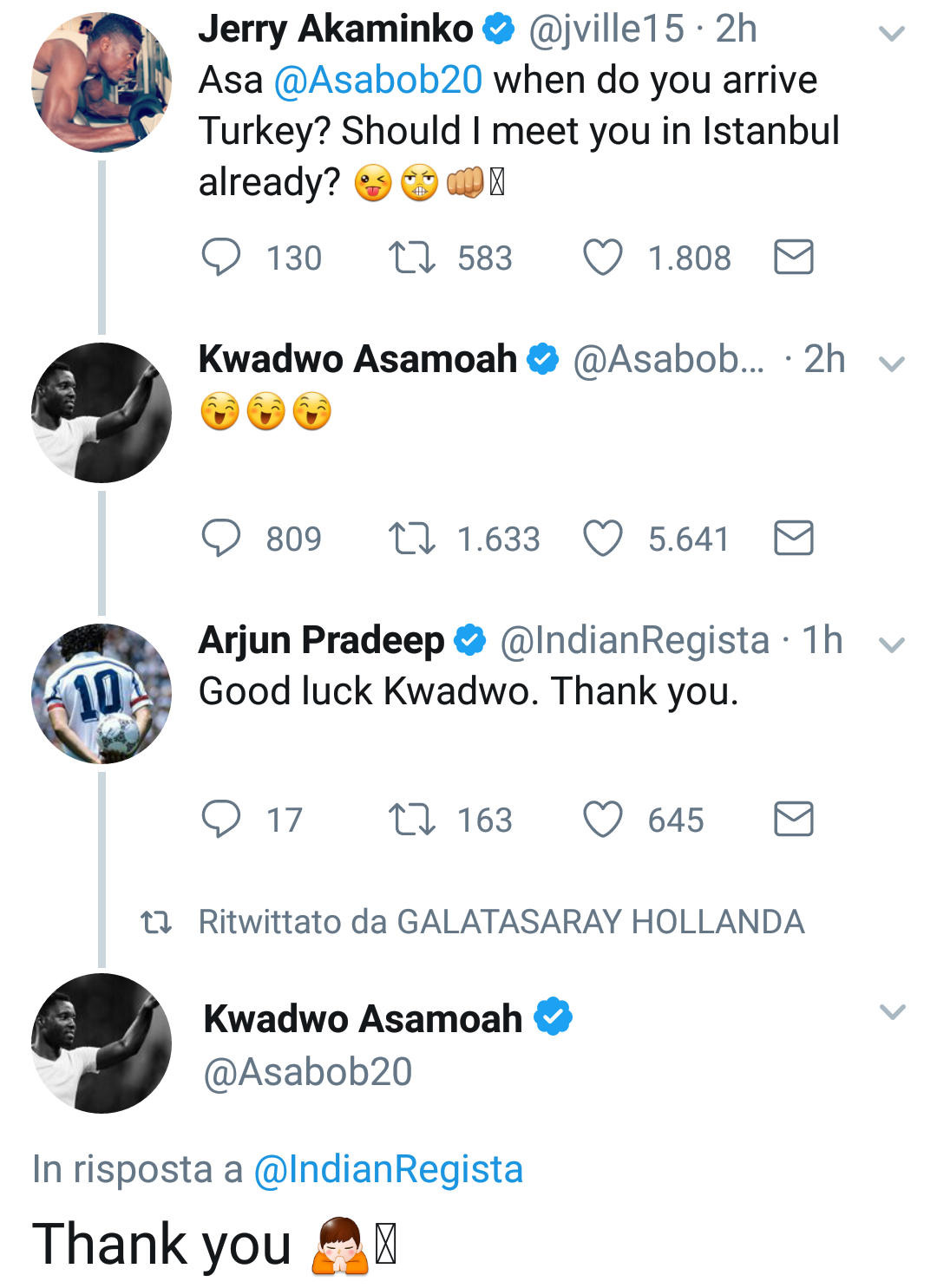Send Arjun Pradeep's tweet via direct message

click(793, 820)
